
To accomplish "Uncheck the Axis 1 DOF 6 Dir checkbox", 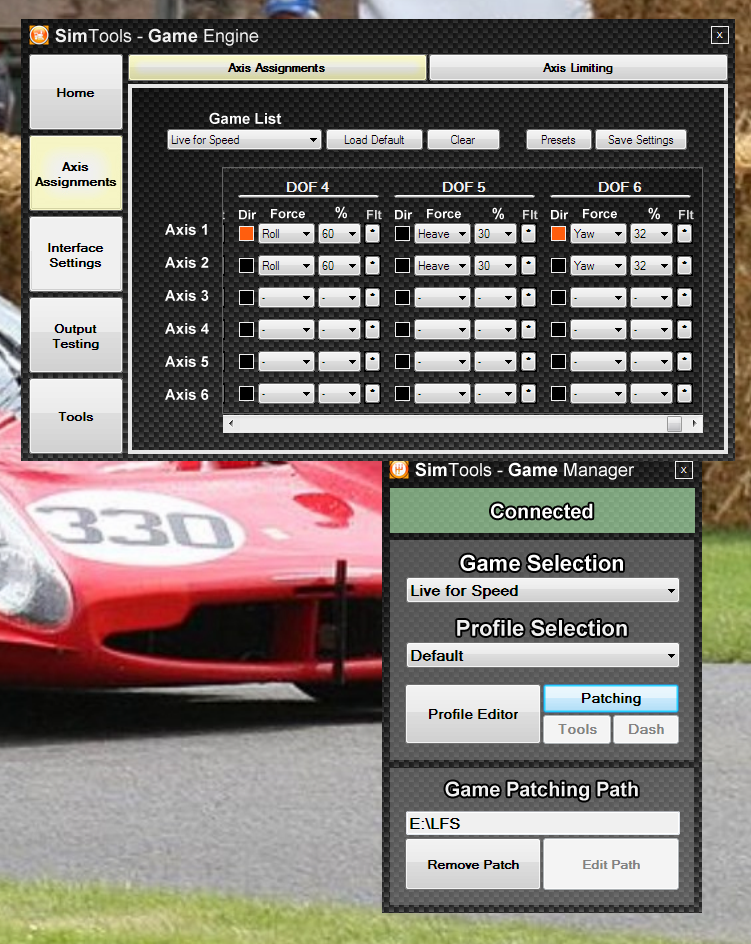I will [x=558, y=234].
